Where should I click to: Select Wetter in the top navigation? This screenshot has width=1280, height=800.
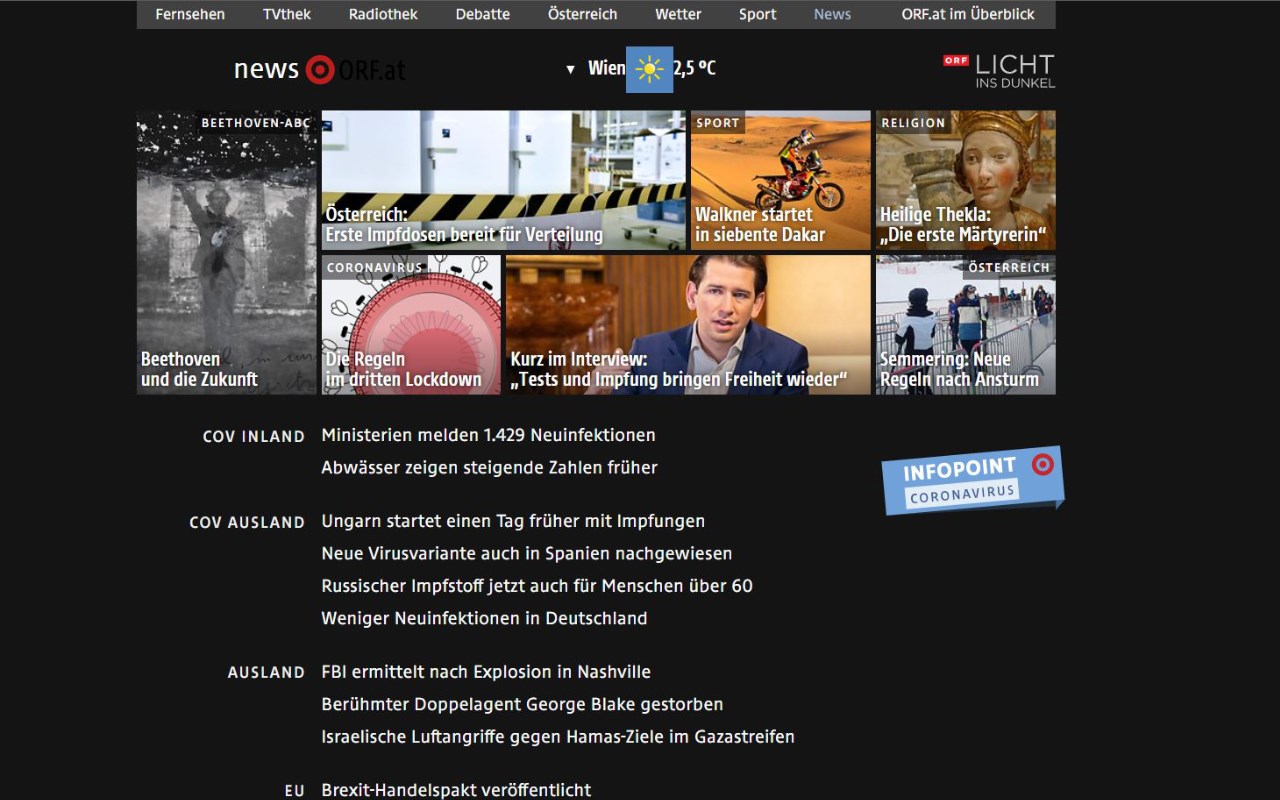[678, 14]
